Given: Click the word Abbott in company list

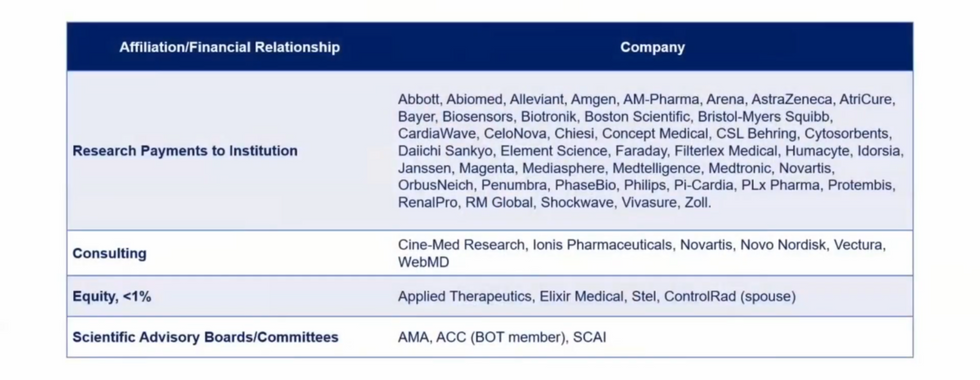Looking at the screenshot, I should tap(418, 99).
